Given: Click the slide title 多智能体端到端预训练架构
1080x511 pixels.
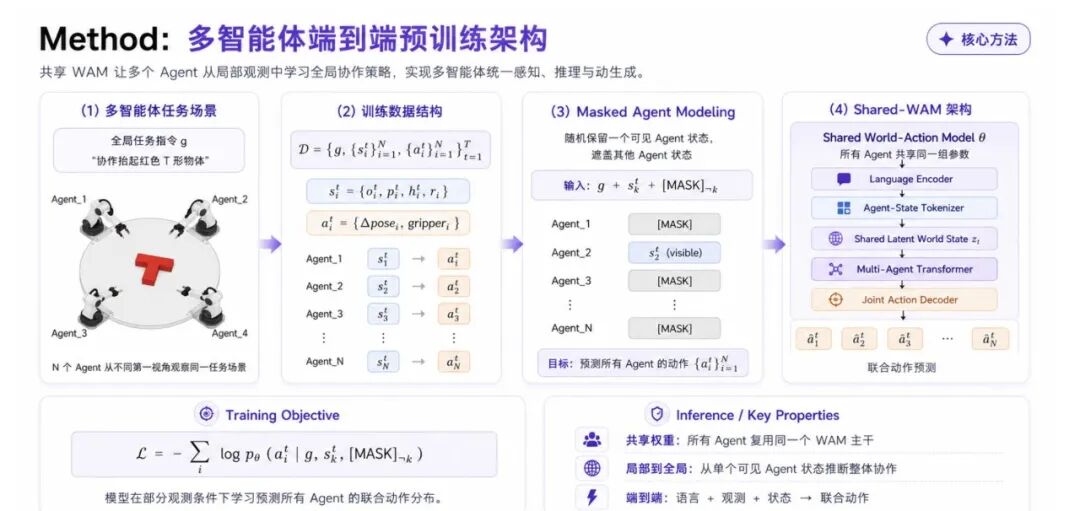Looking at the screenshot, I should point(367,38).
